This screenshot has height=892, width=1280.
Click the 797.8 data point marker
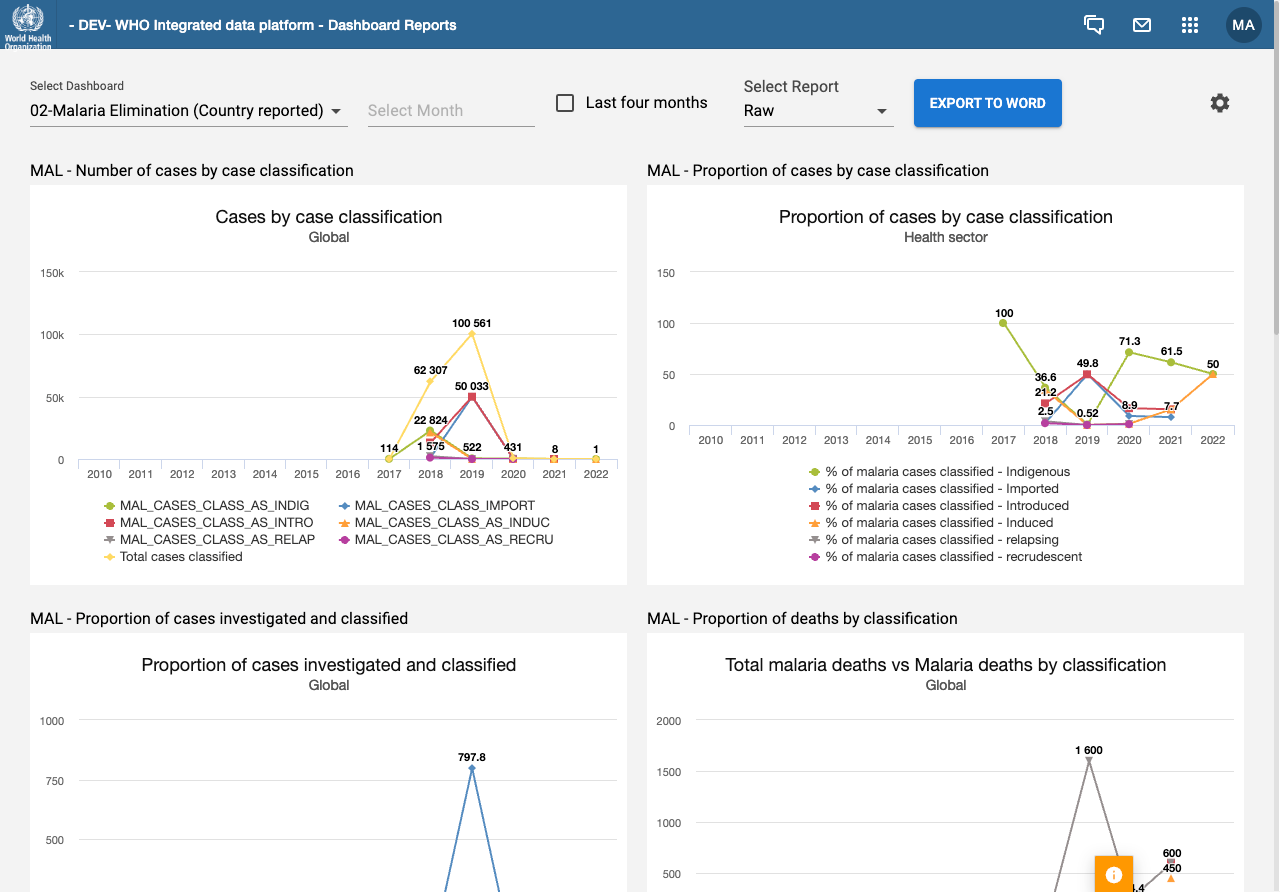(x=472, y=768)
